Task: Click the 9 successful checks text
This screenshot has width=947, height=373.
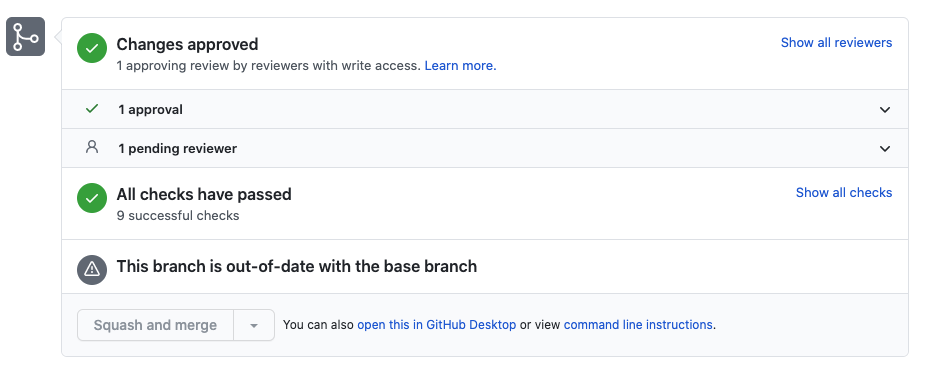Action: click(x=178, y=215)
